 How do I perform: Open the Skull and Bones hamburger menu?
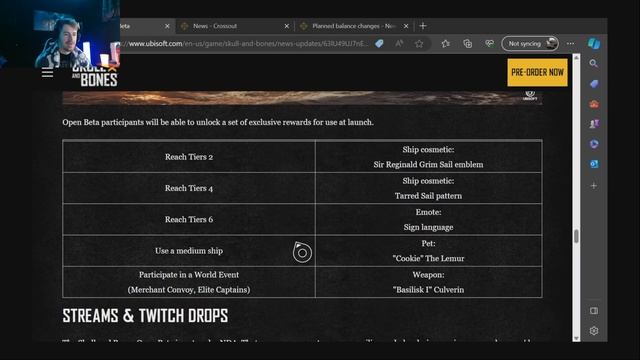coord(47,73)
